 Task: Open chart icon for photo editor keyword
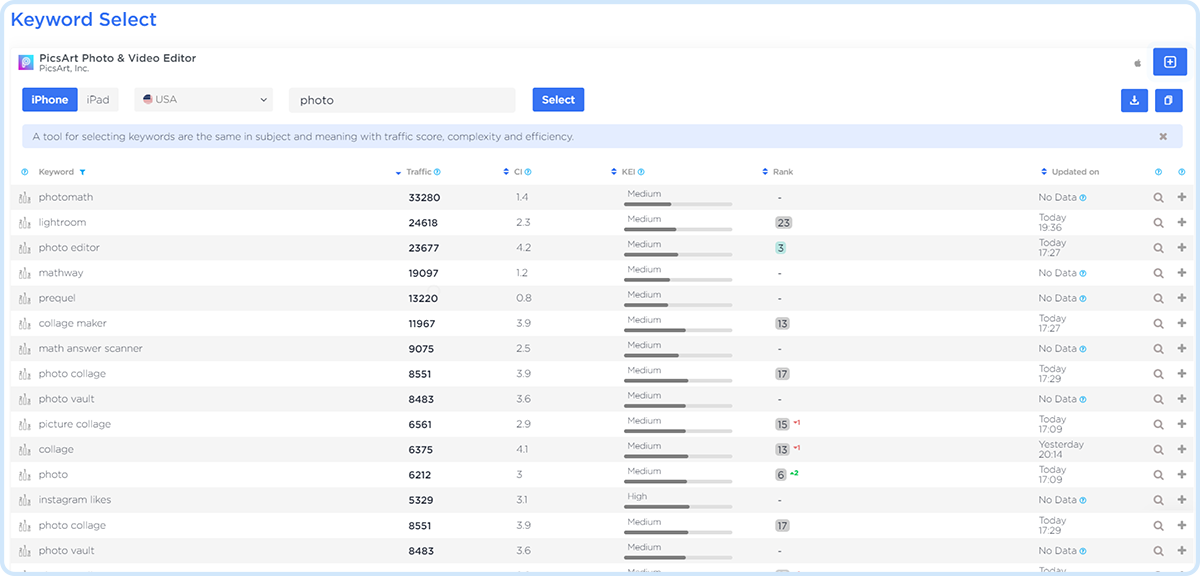point(25,248)
